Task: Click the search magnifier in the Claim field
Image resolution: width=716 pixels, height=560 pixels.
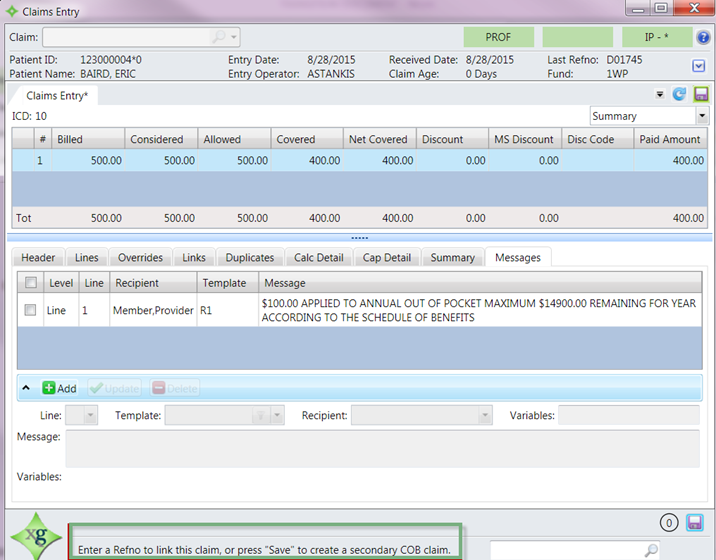Action: pyautogui.click(x=218, y=37)
